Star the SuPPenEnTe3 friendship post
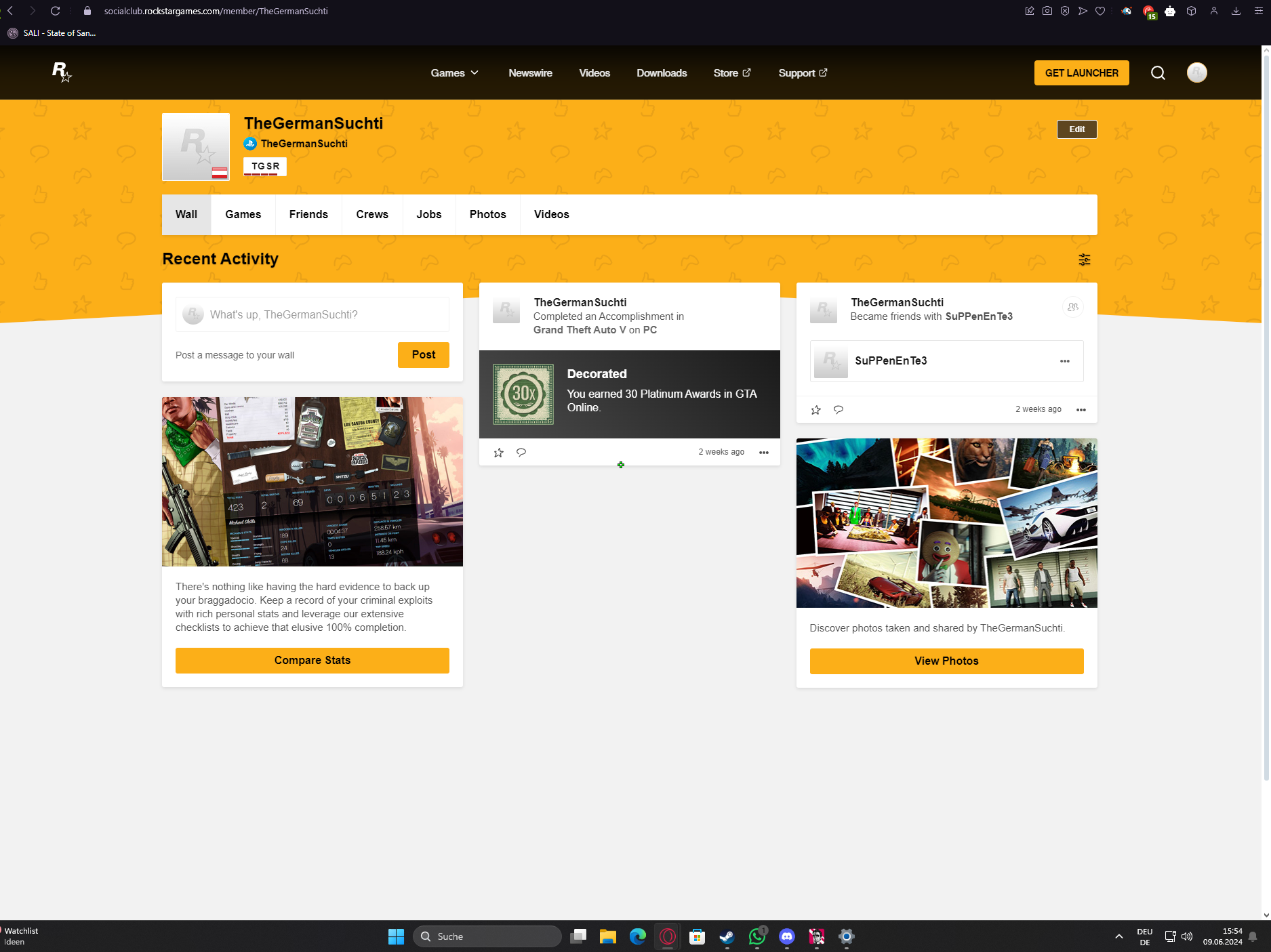This screenshot has width=1271, height=952. click(x=816, y=409)
